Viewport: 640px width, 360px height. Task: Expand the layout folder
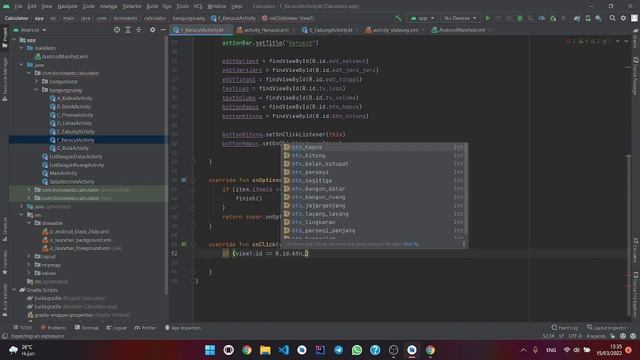pyautogui.click(x=29, y=256)
